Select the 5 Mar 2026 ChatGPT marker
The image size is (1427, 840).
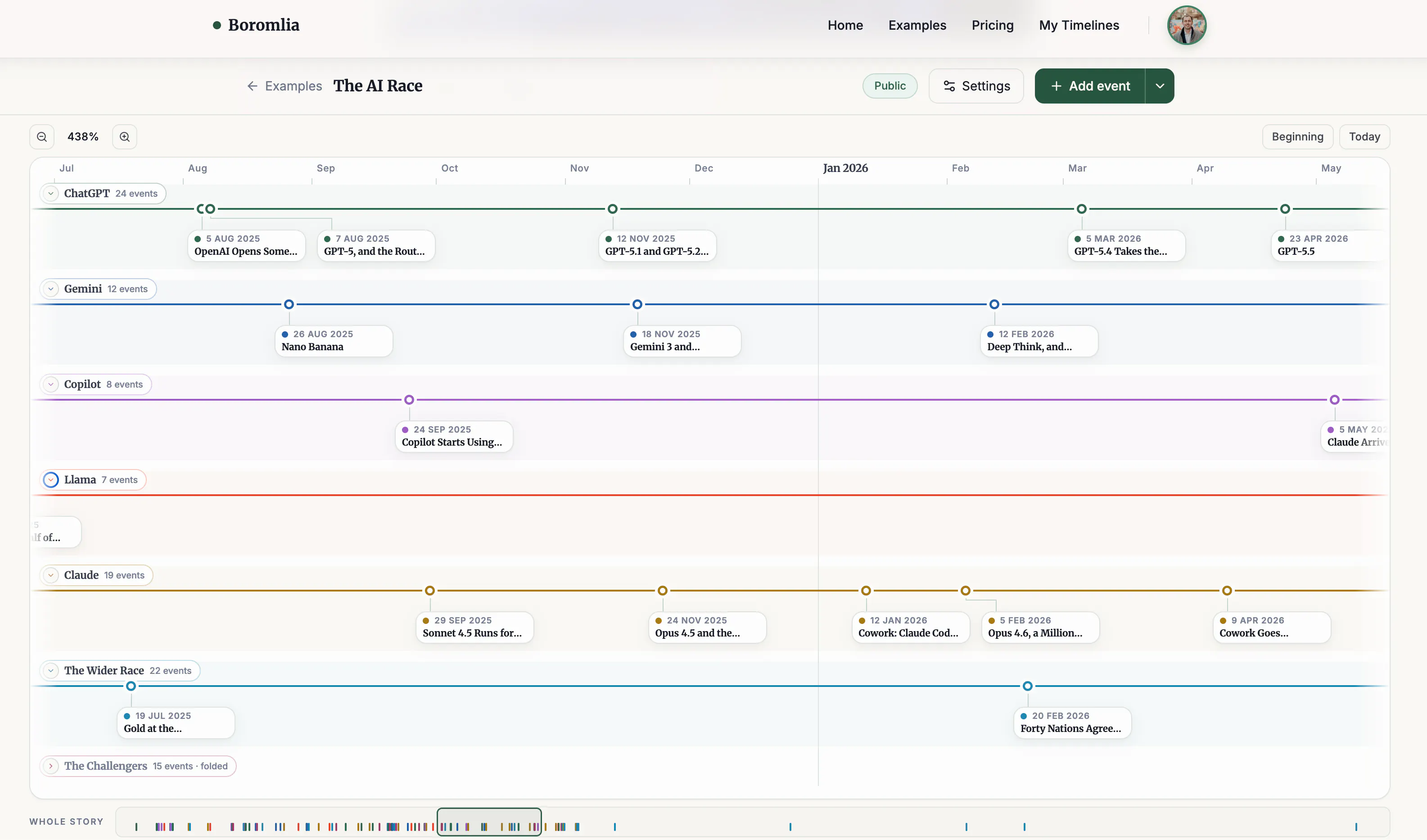click(x=1081, y=209)
